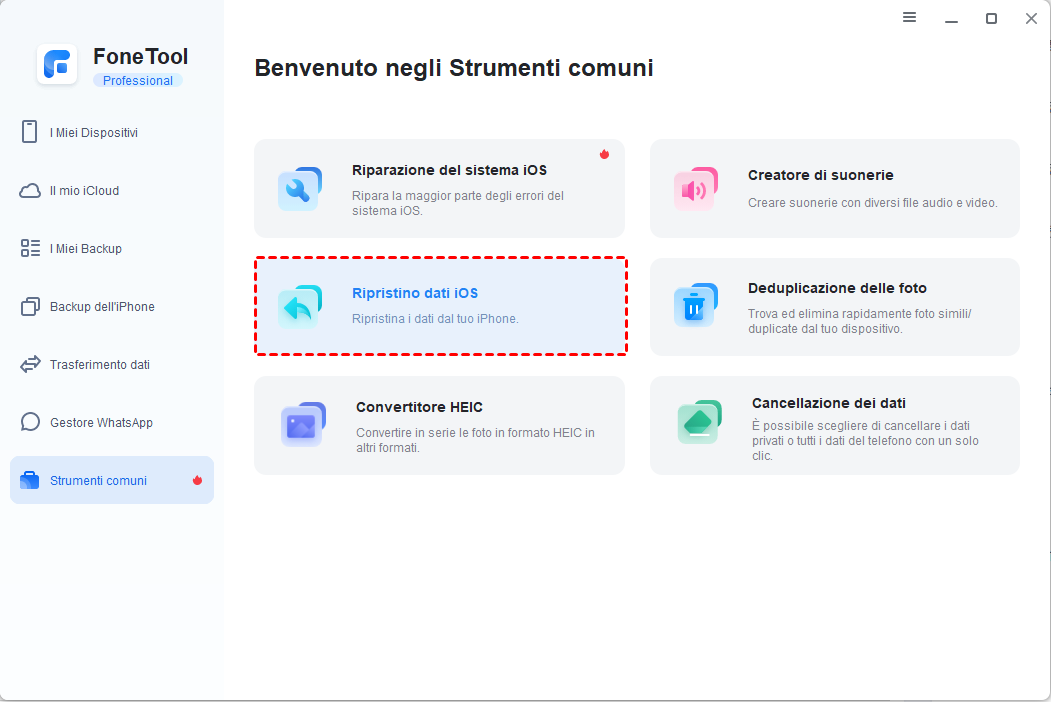The width and height of the screenshot is (1051, 702).
Task: Click the red flame badge on Riparazione card
Action: pyautogui.click(x=604, y=154)
